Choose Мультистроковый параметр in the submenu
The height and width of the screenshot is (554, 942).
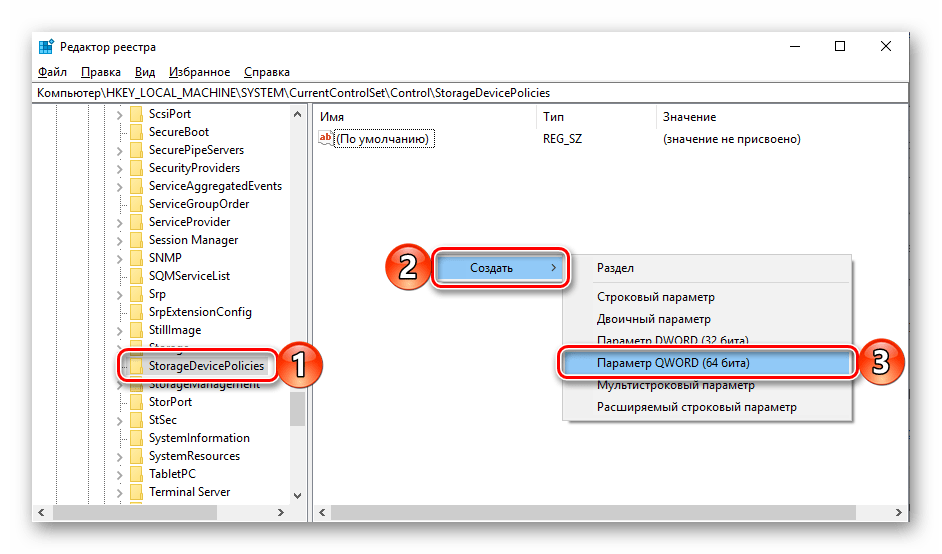(675, 385)
